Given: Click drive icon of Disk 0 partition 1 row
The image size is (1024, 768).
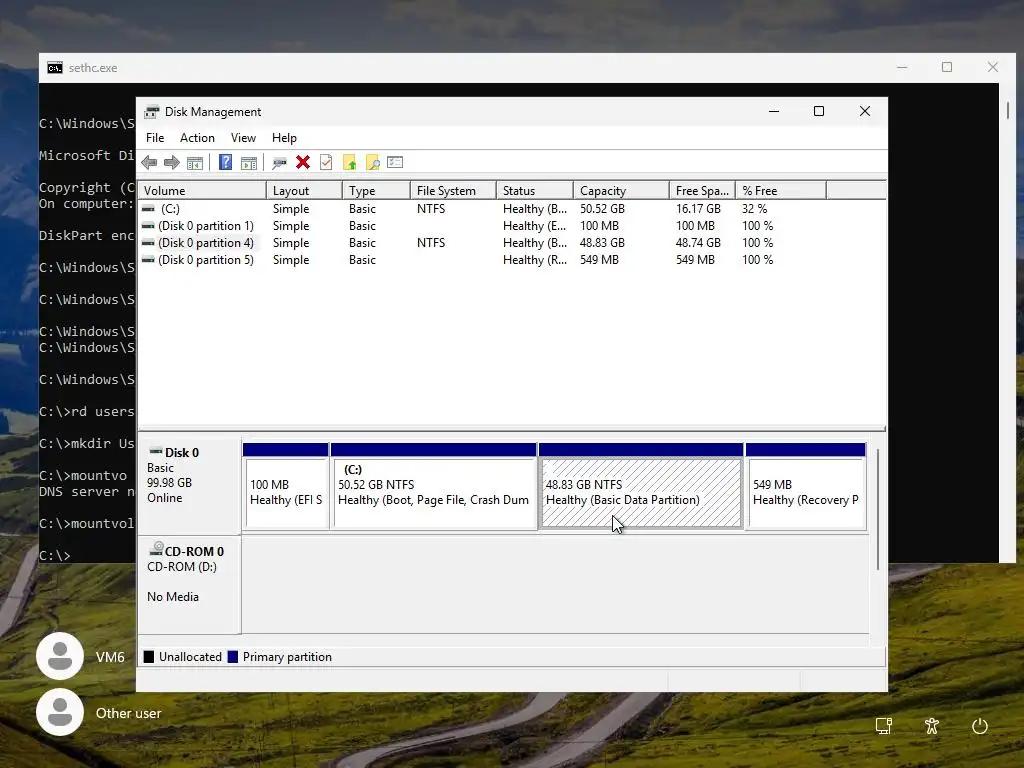Looking at the screenshot, I should (149, 225).
